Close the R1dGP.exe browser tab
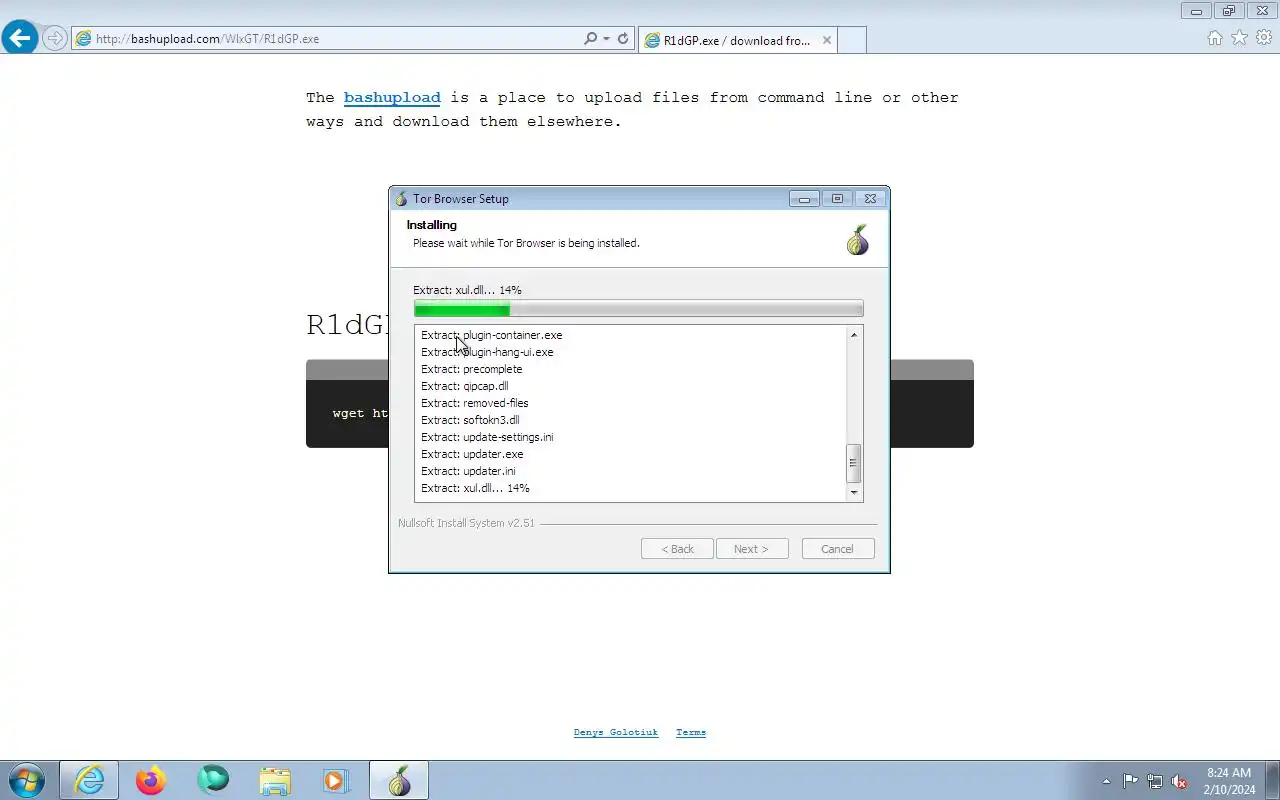 pos(827,40)
